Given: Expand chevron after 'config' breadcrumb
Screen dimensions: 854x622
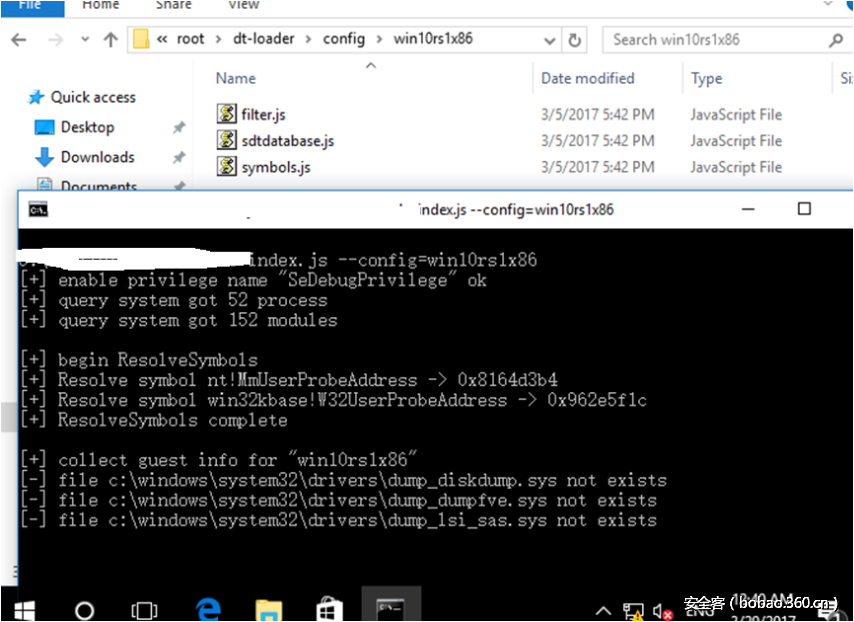Looking at the screenshot, I should [379, 39].
